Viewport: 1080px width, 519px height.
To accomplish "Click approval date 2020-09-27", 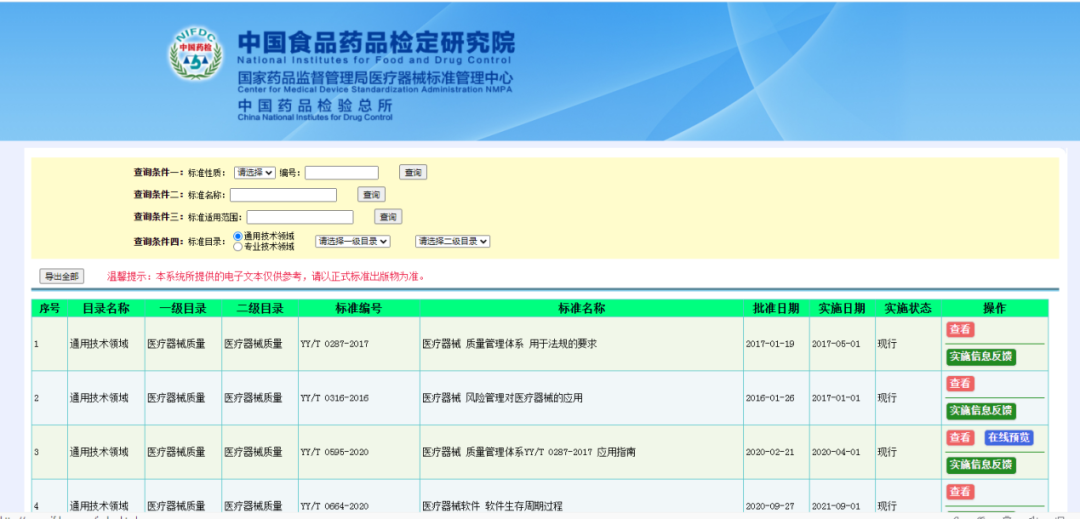I will coord(770,507).
